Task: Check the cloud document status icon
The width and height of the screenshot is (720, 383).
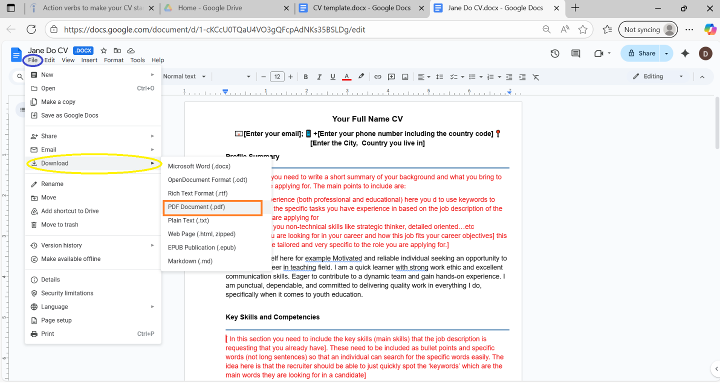Action: [131, 51]
